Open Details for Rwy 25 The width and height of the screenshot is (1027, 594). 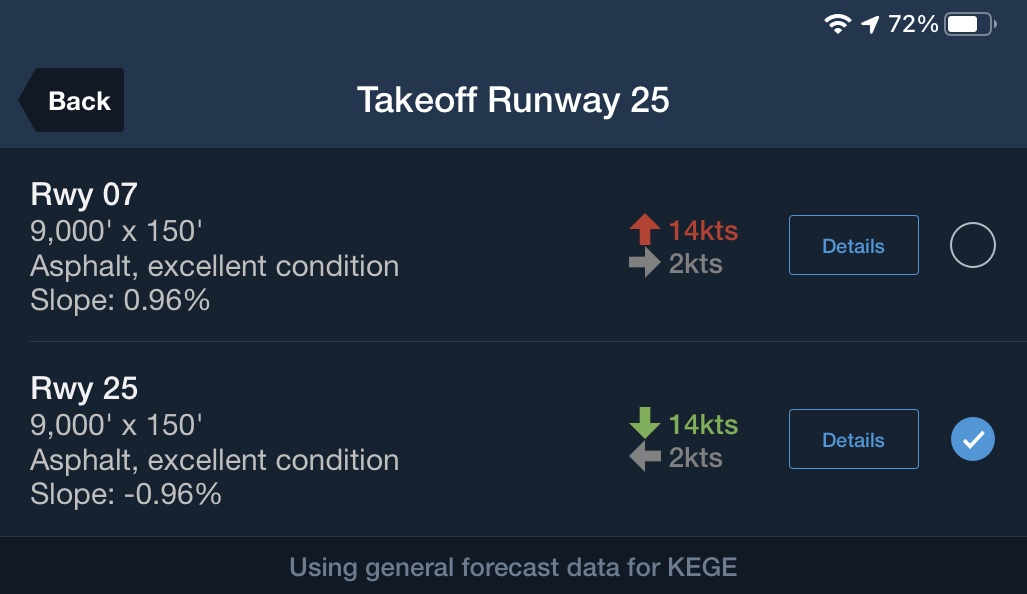point(853,439)
